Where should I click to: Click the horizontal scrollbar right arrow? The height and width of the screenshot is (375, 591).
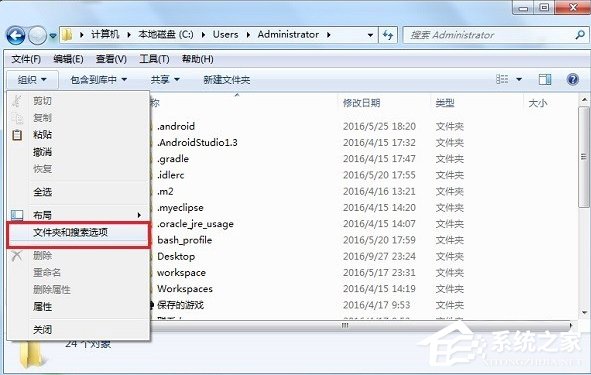[571, 325]
